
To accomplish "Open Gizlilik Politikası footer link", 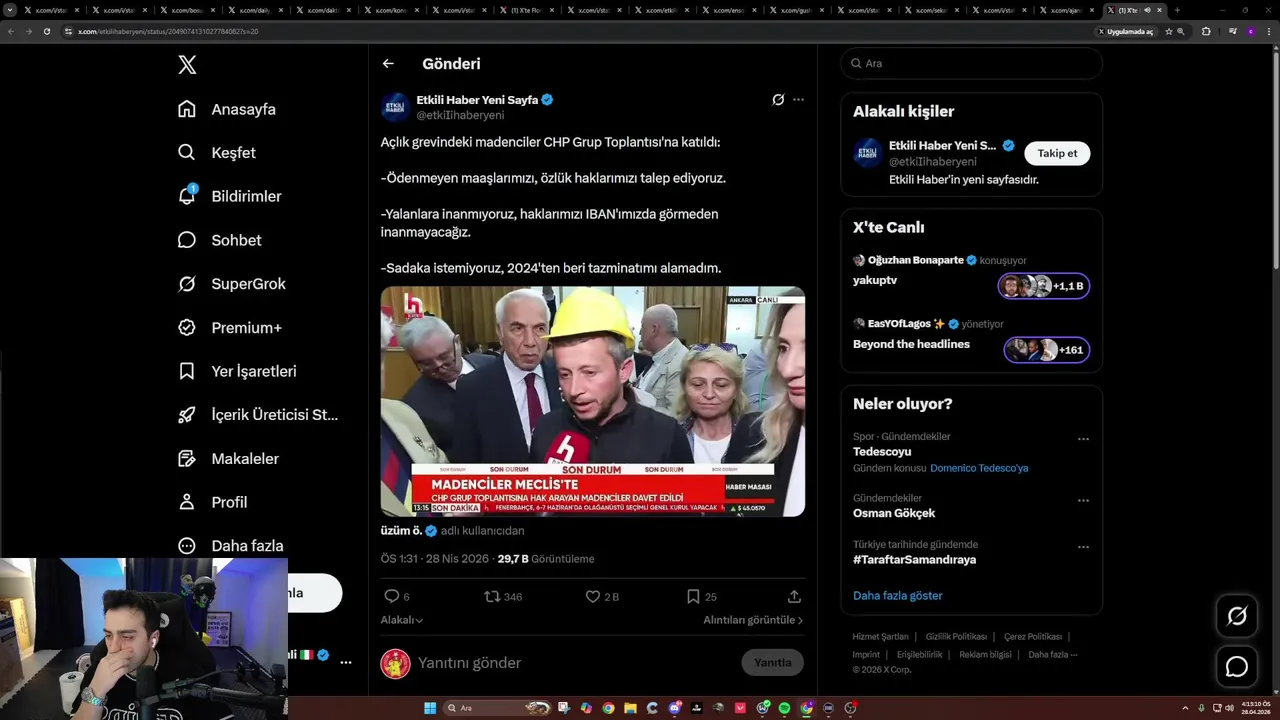I will pyautogui.click(x=956, y=637).
